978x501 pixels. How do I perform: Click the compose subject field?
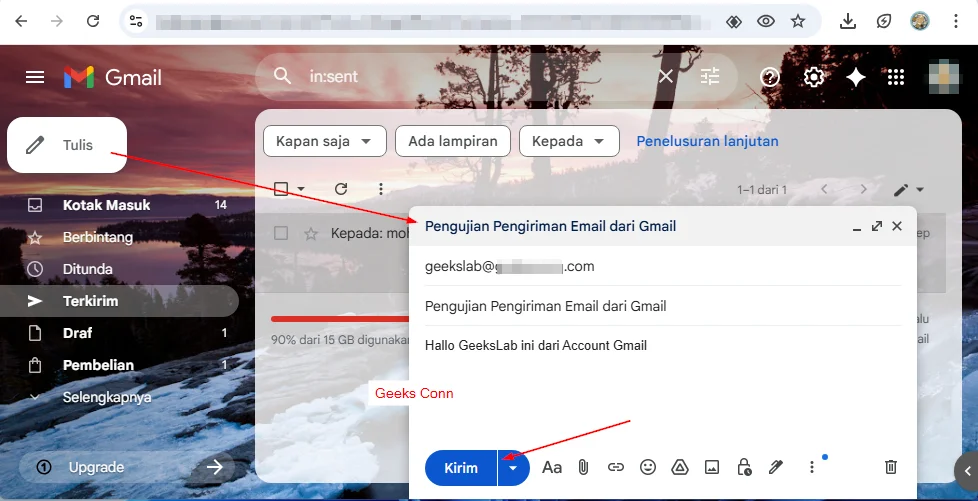663,306
